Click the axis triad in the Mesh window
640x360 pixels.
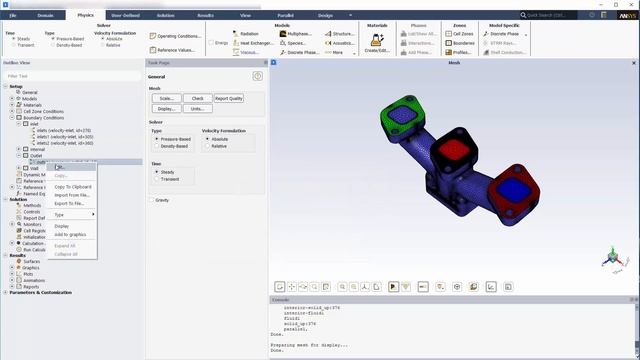pos(613,259)
